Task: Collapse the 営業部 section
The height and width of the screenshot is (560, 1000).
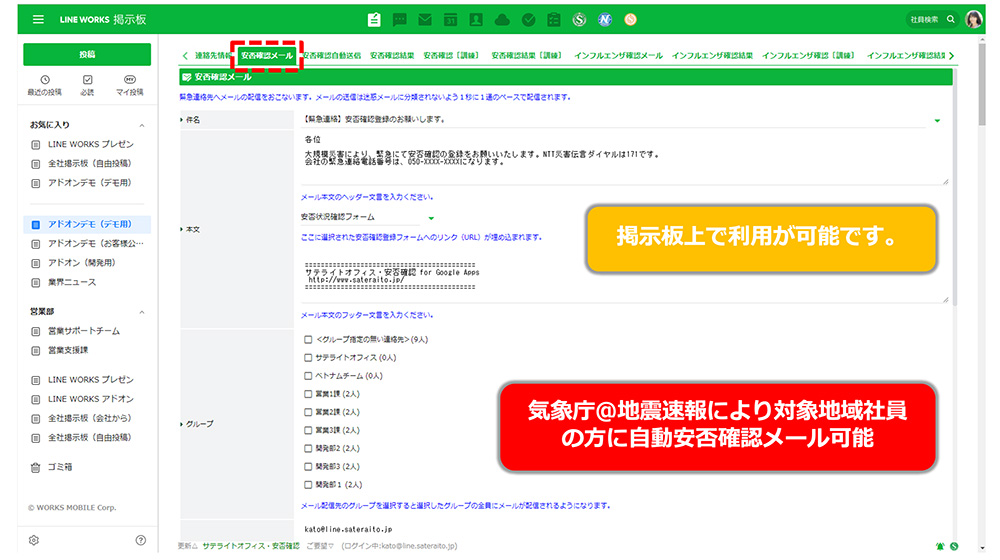Action: pyautogui.click(x=142, y=312)
